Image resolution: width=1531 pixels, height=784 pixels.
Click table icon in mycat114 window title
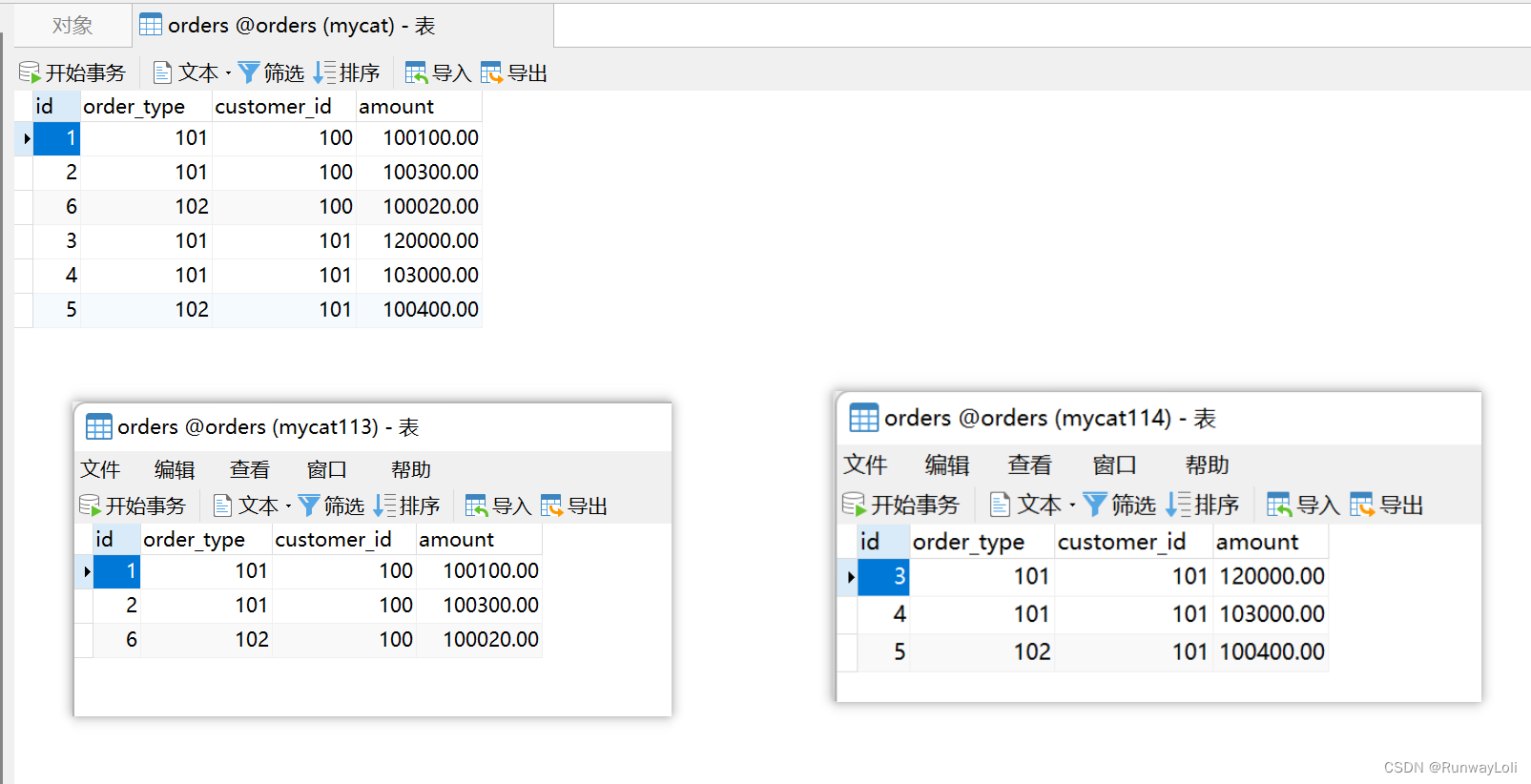point(864,418)
